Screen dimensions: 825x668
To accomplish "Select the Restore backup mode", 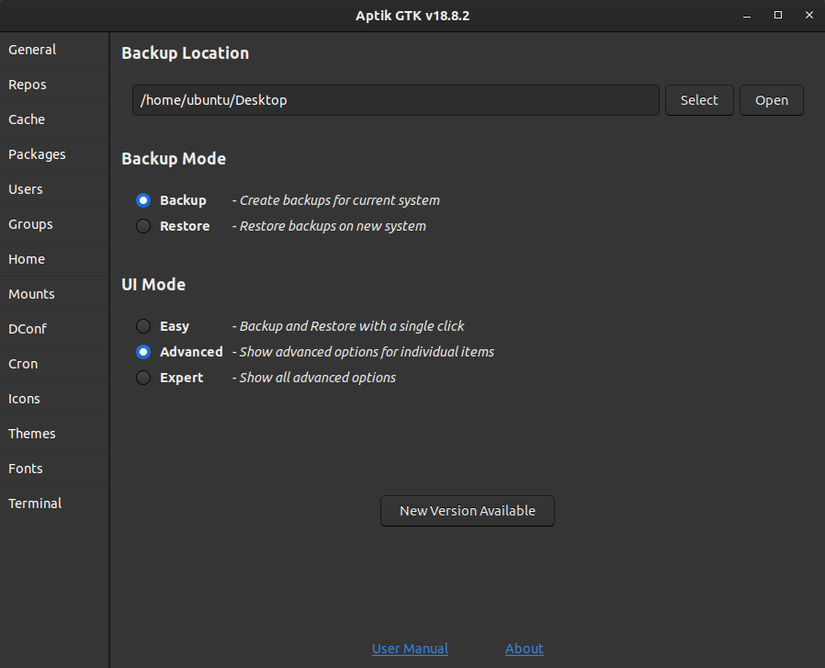I will pyautogui.click(x=142, y=226).
